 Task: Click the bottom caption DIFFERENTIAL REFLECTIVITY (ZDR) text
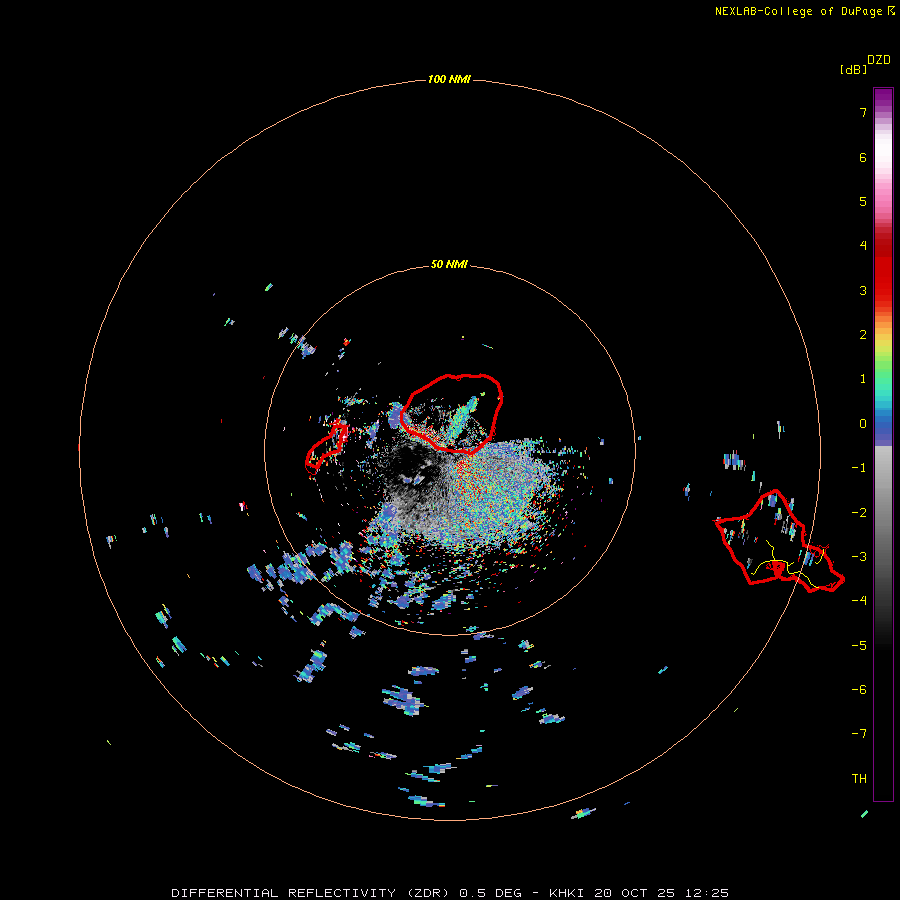click(x=310, y=893)
